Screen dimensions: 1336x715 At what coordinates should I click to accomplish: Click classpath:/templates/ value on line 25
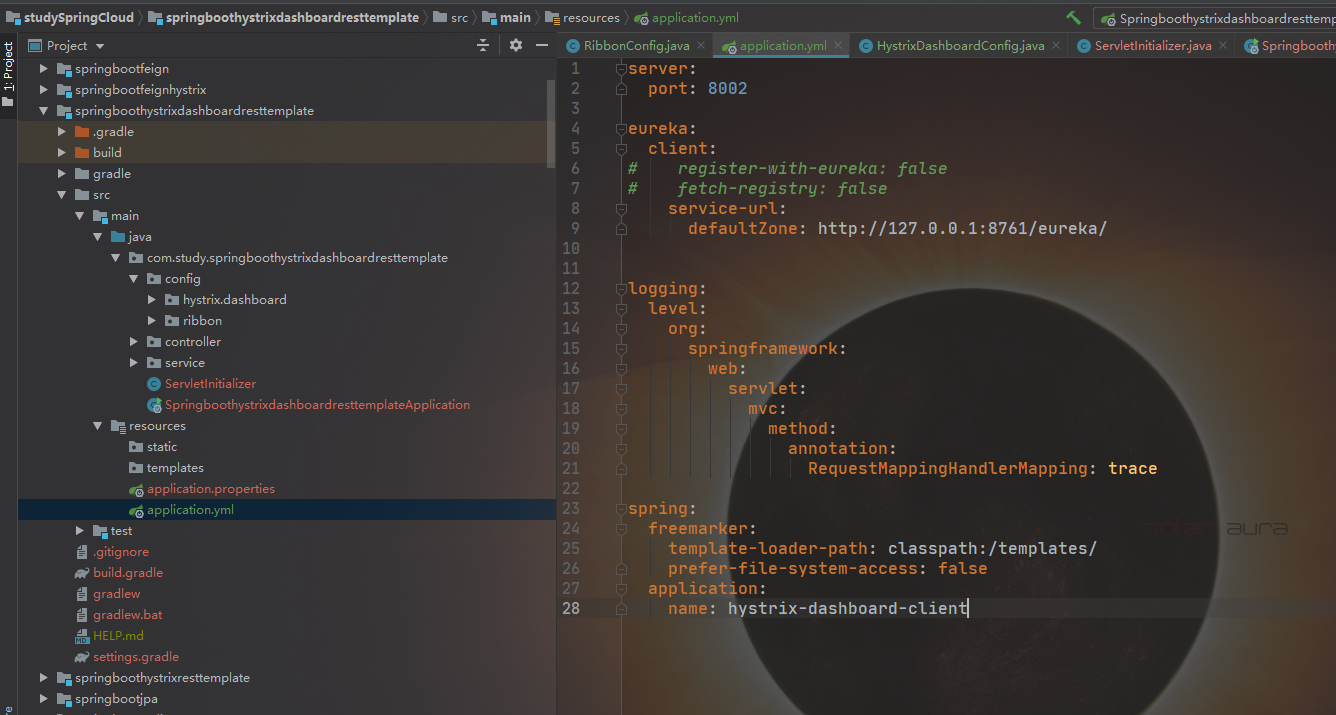click(992, 548)
